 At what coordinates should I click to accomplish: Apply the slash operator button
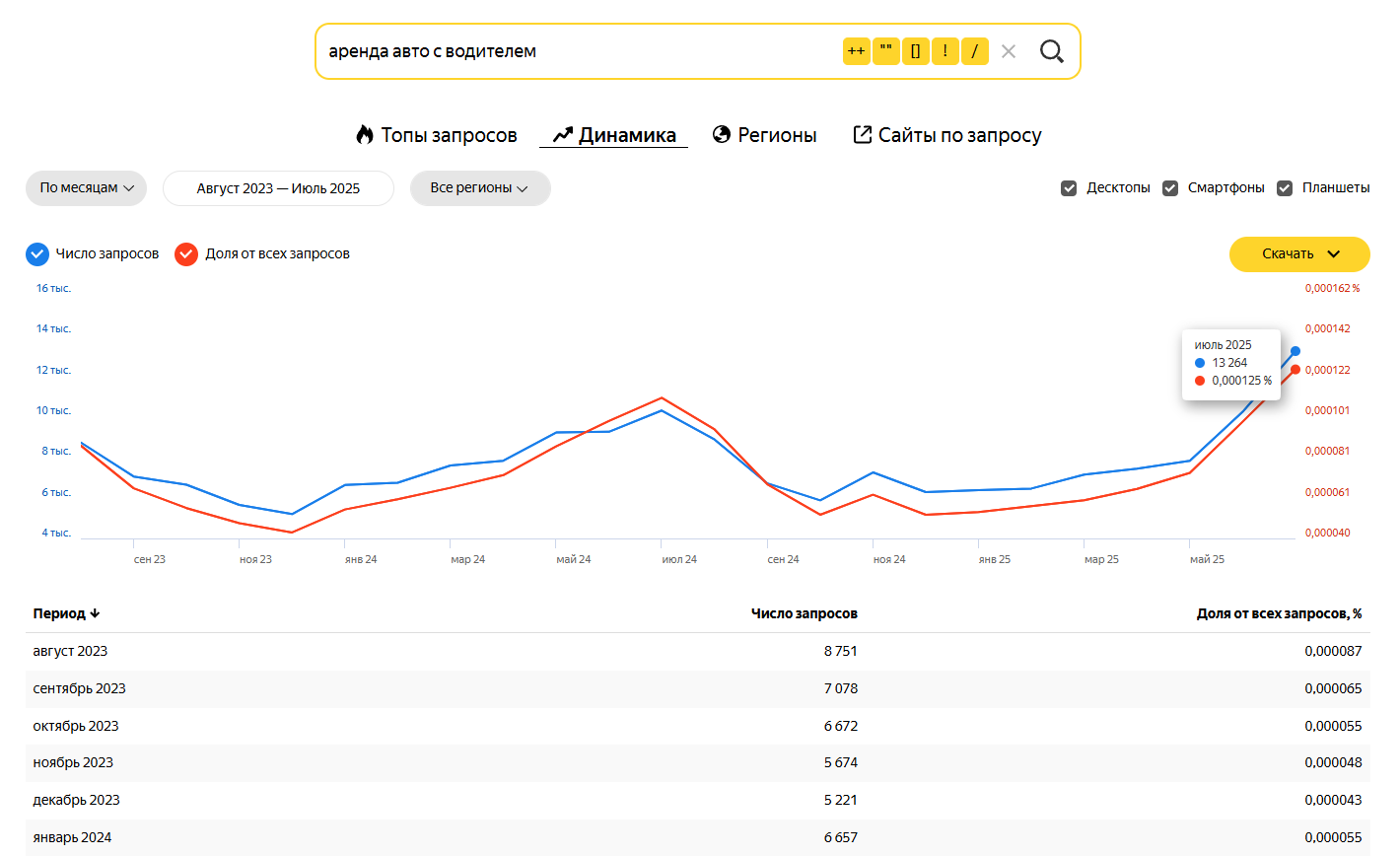(974, 51)
